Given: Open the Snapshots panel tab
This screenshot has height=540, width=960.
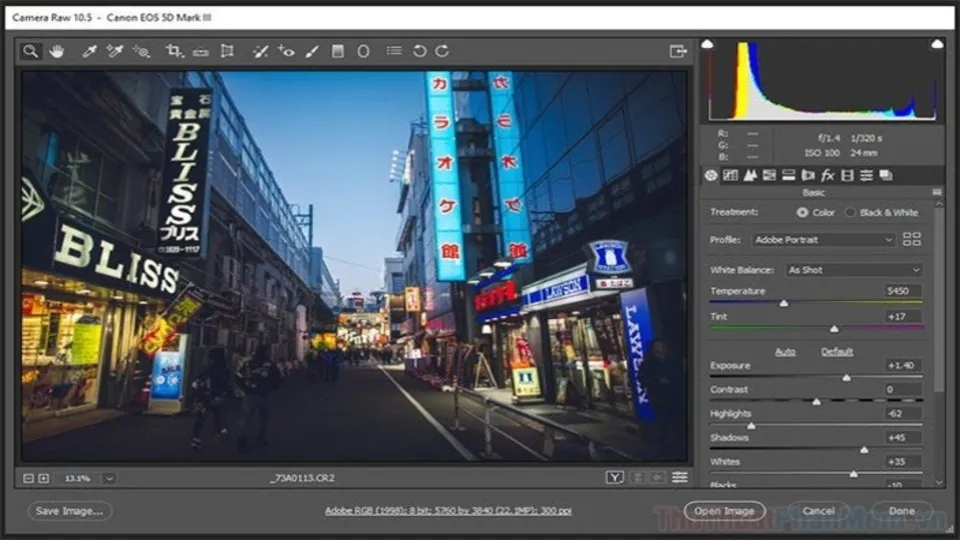Looking at the screenshot, I should point(886,176).
